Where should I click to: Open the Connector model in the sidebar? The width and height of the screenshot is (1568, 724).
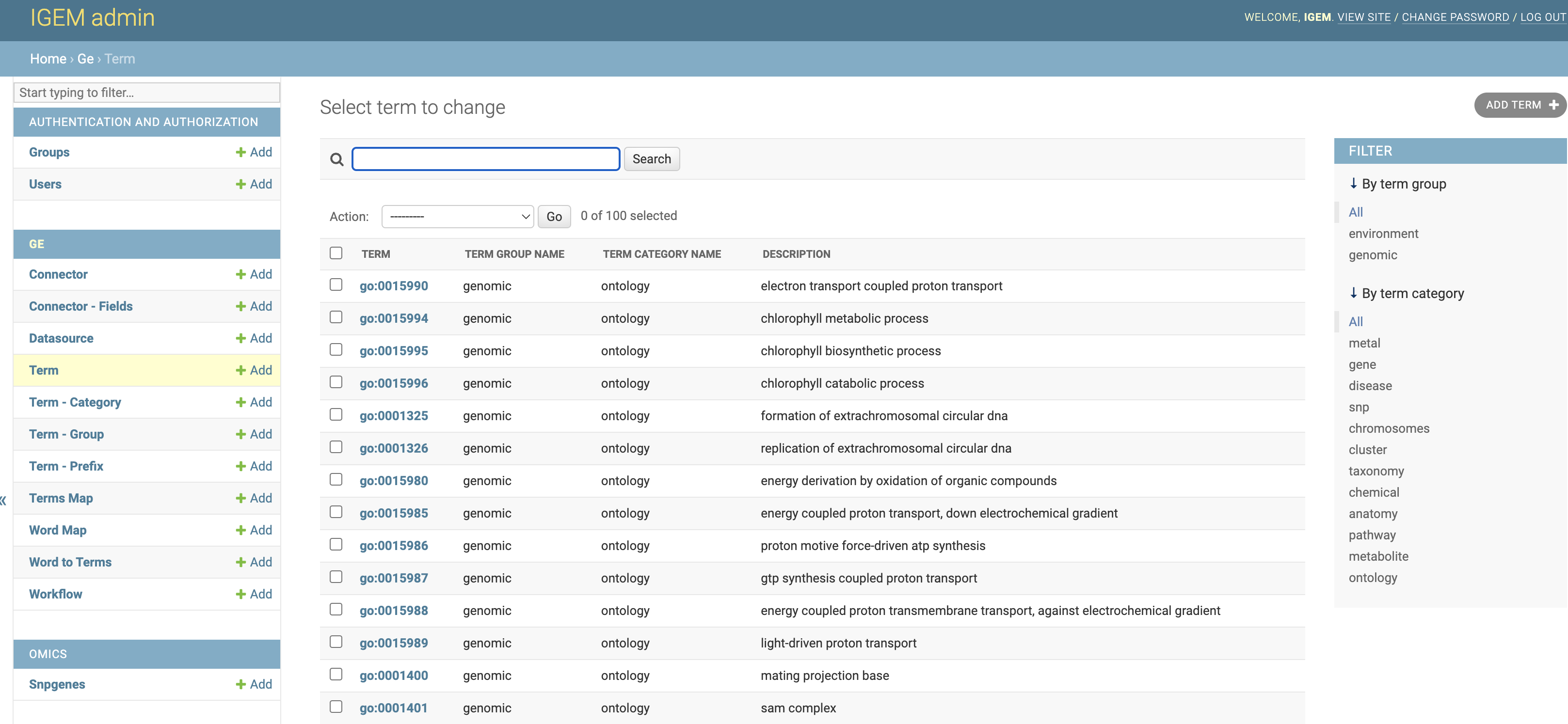[59, 274]
